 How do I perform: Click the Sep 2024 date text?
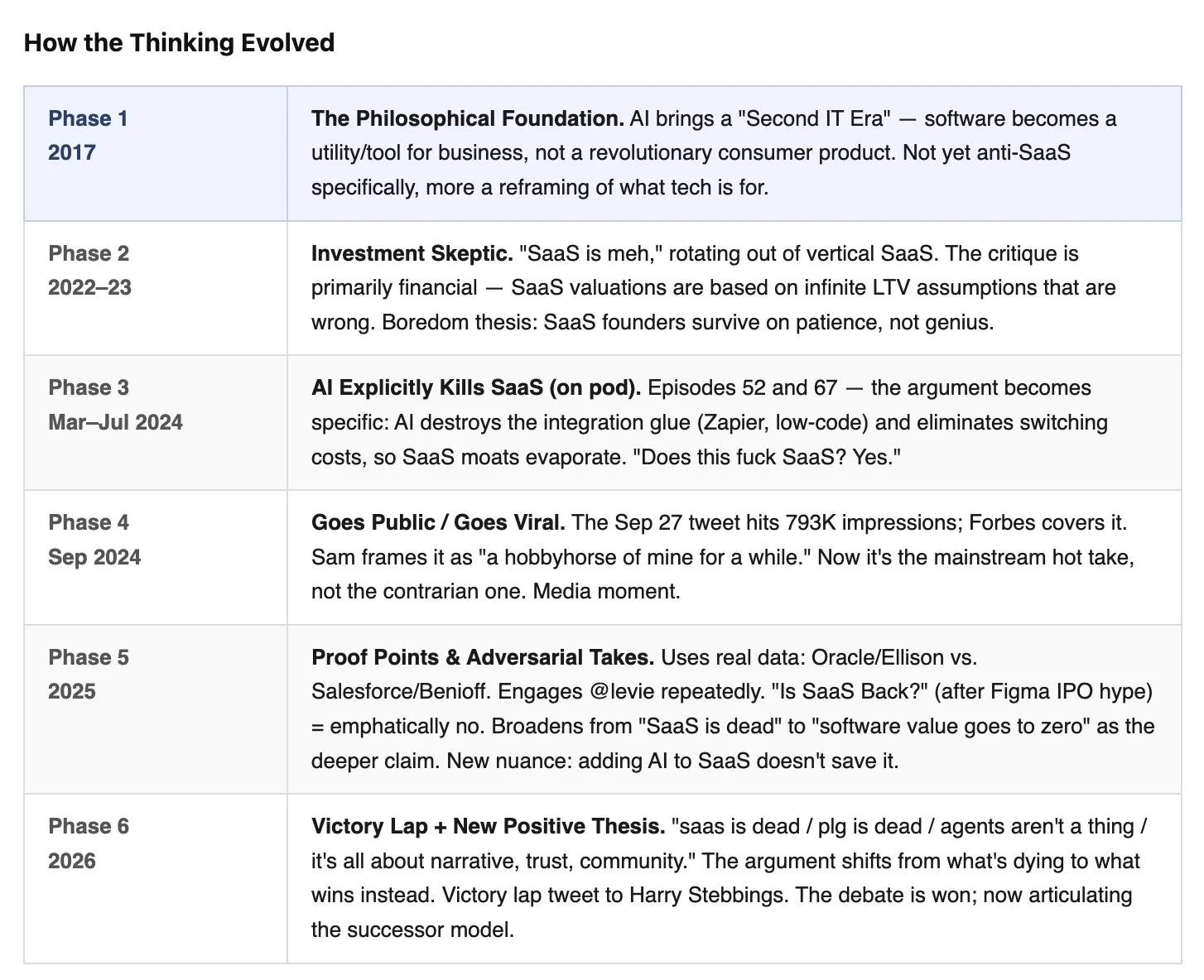(94, 557)
